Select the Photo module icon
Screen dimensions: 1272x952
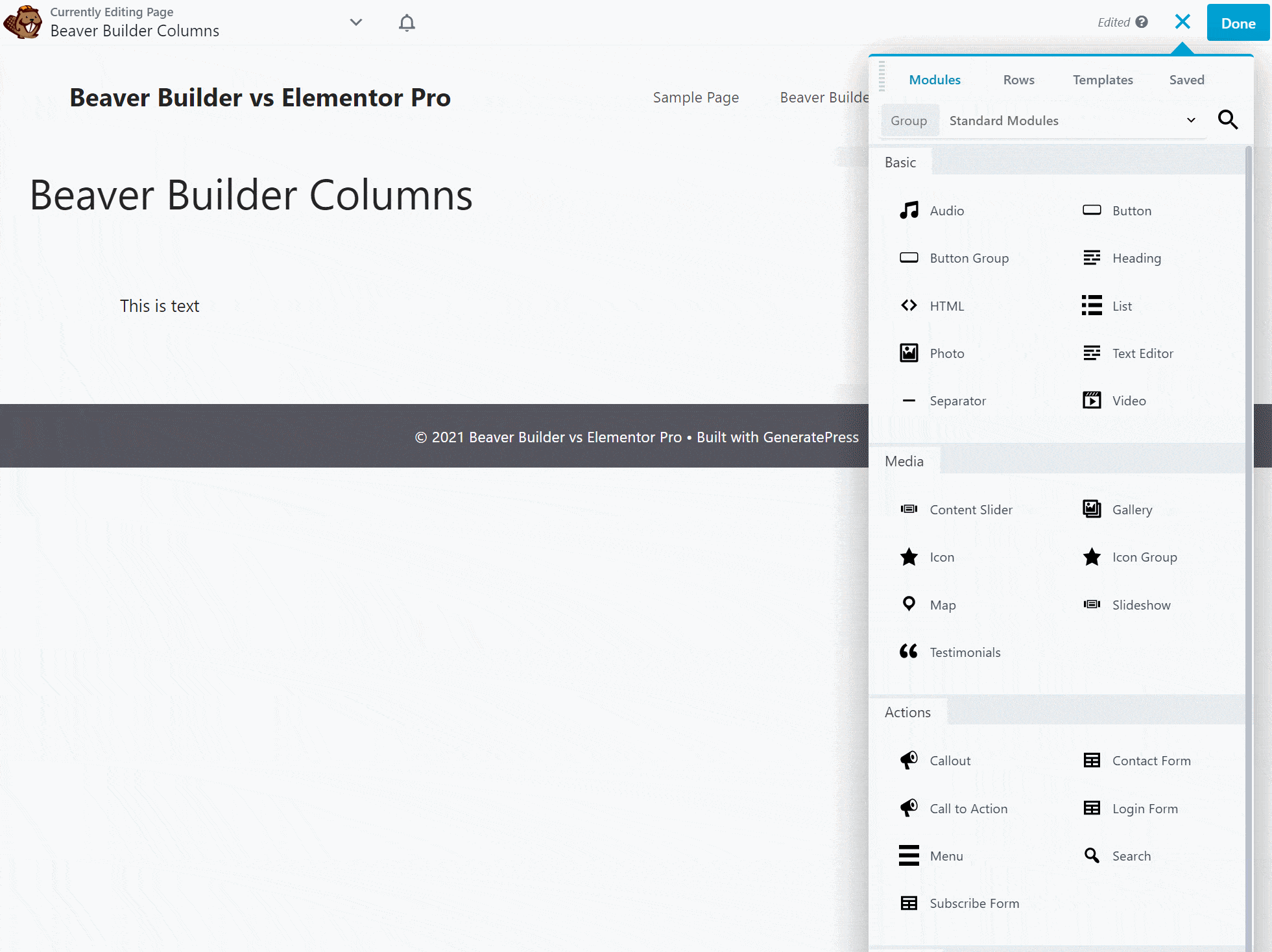pos(908,352)
